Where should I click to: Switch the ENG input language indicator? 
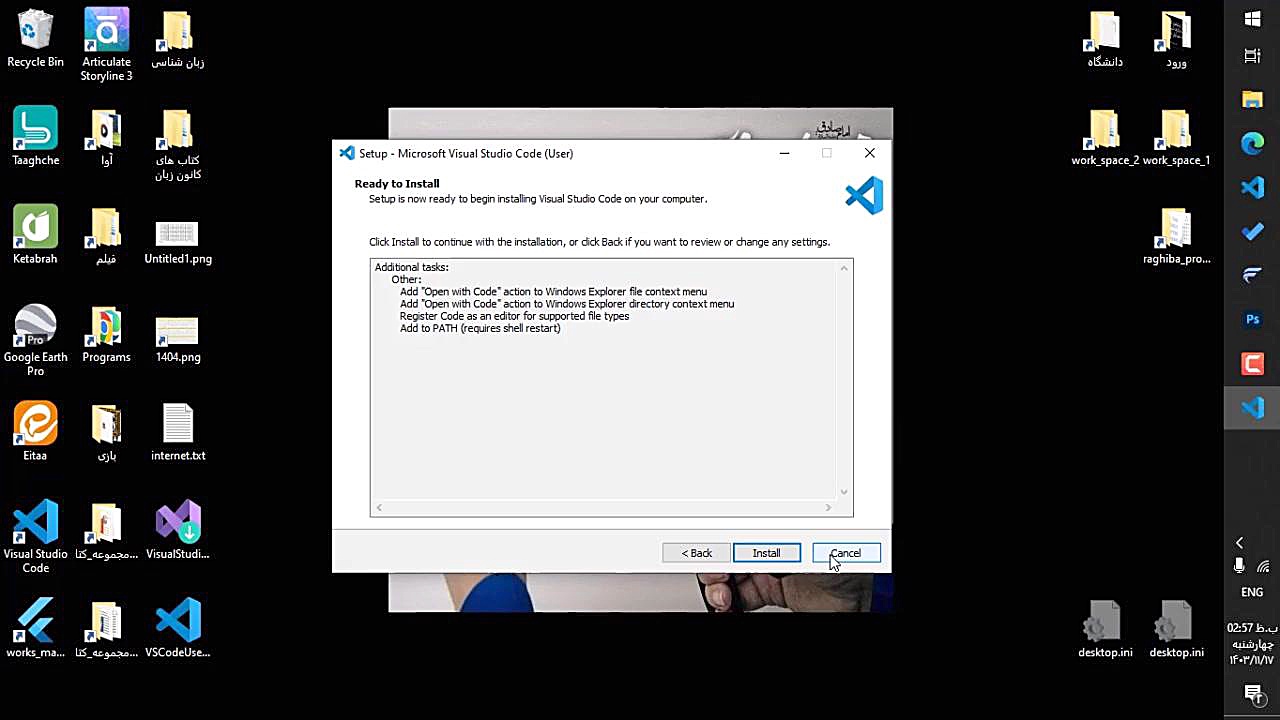point(1252,592)
